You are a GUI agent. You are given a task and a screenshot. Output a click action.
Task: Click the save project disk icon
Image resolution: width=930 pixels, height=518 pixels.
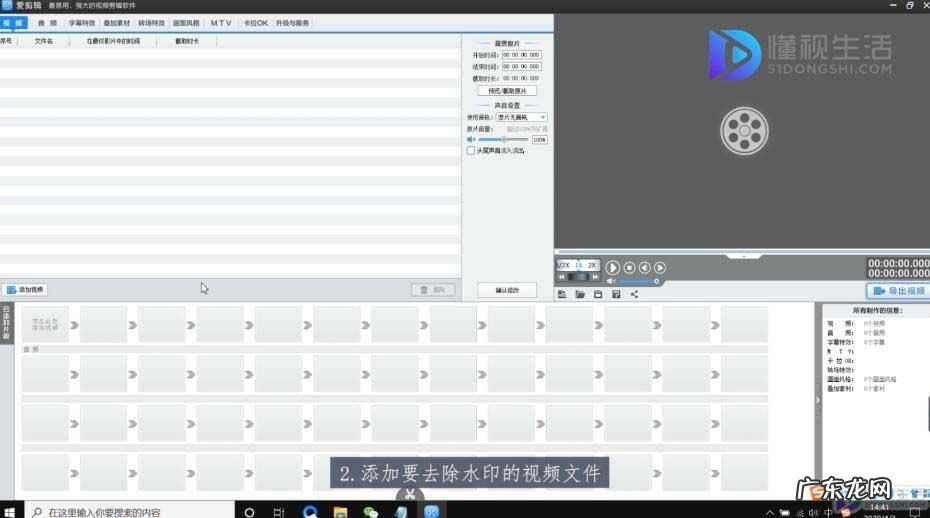(598, 295)
